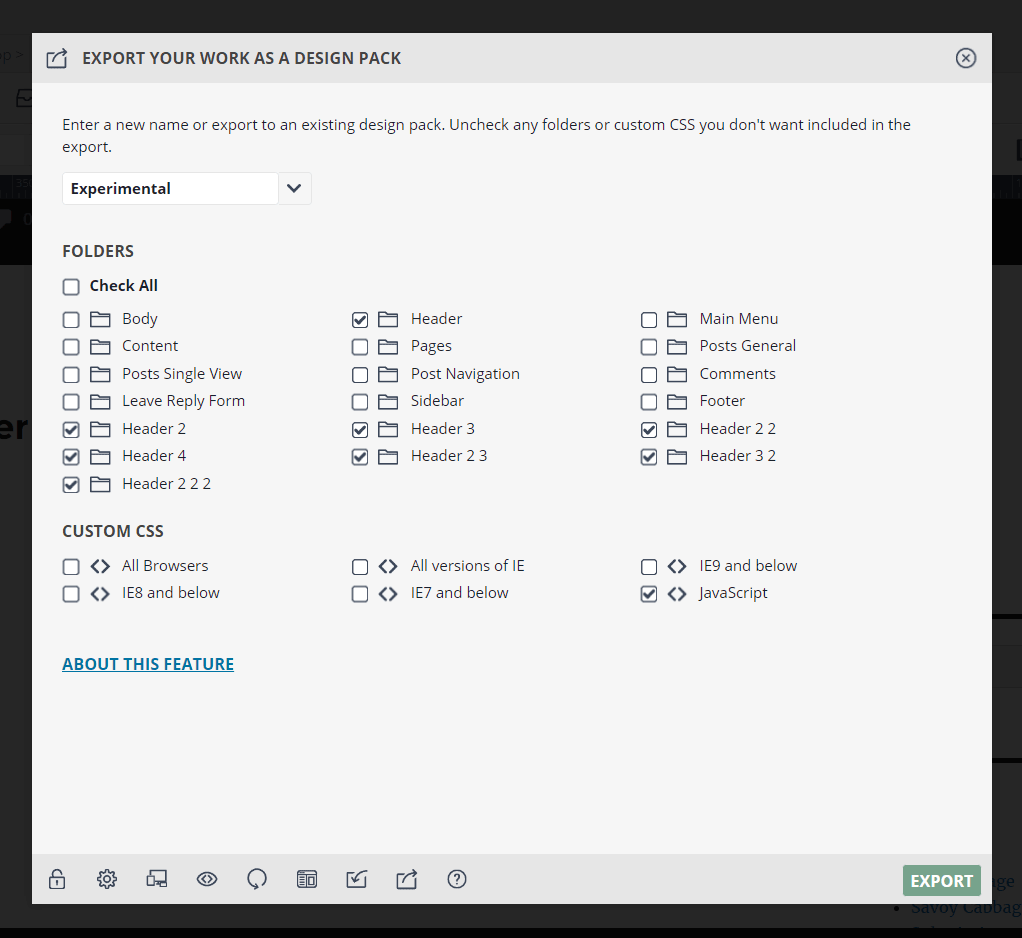1022x938 pixels.
Task: Uncheck the Header 2 3 checkbox
Action: point(360,457)
